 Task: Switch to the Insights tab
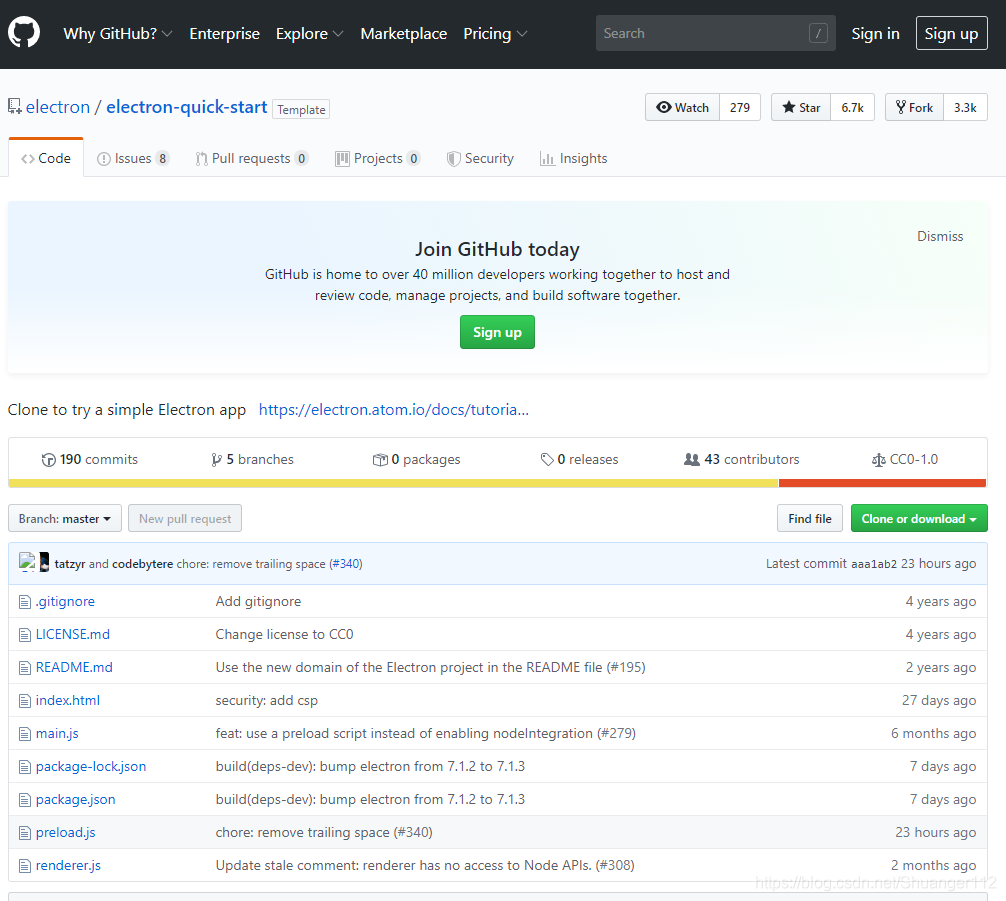(x=574, y=159)
